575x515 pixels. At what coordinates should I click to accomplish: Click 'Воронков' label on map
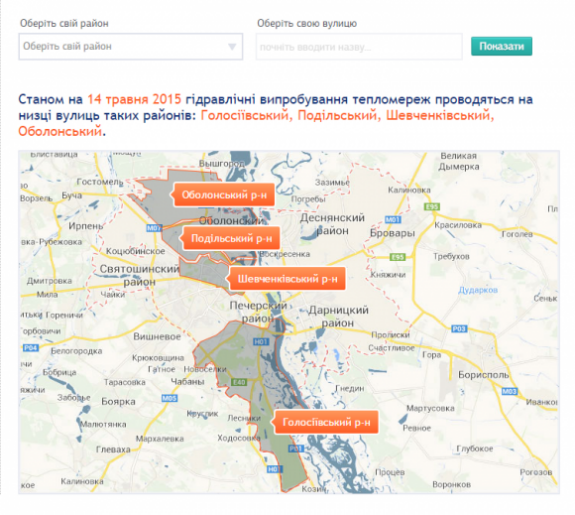click(451, 485)
